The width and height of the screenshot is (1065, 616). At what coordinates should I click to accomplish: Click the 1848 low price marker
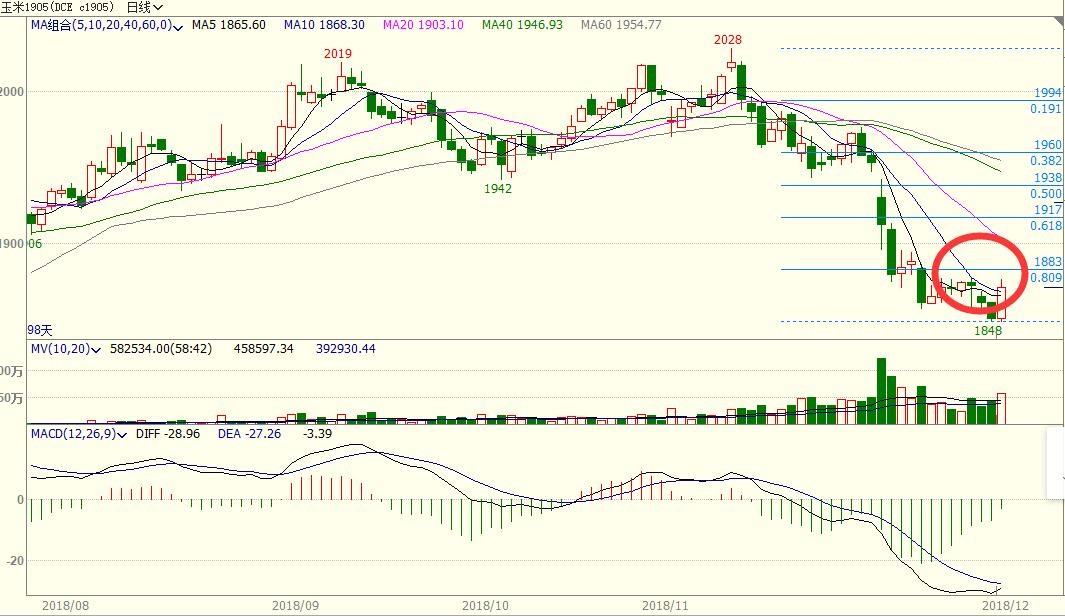coord(988,330)
